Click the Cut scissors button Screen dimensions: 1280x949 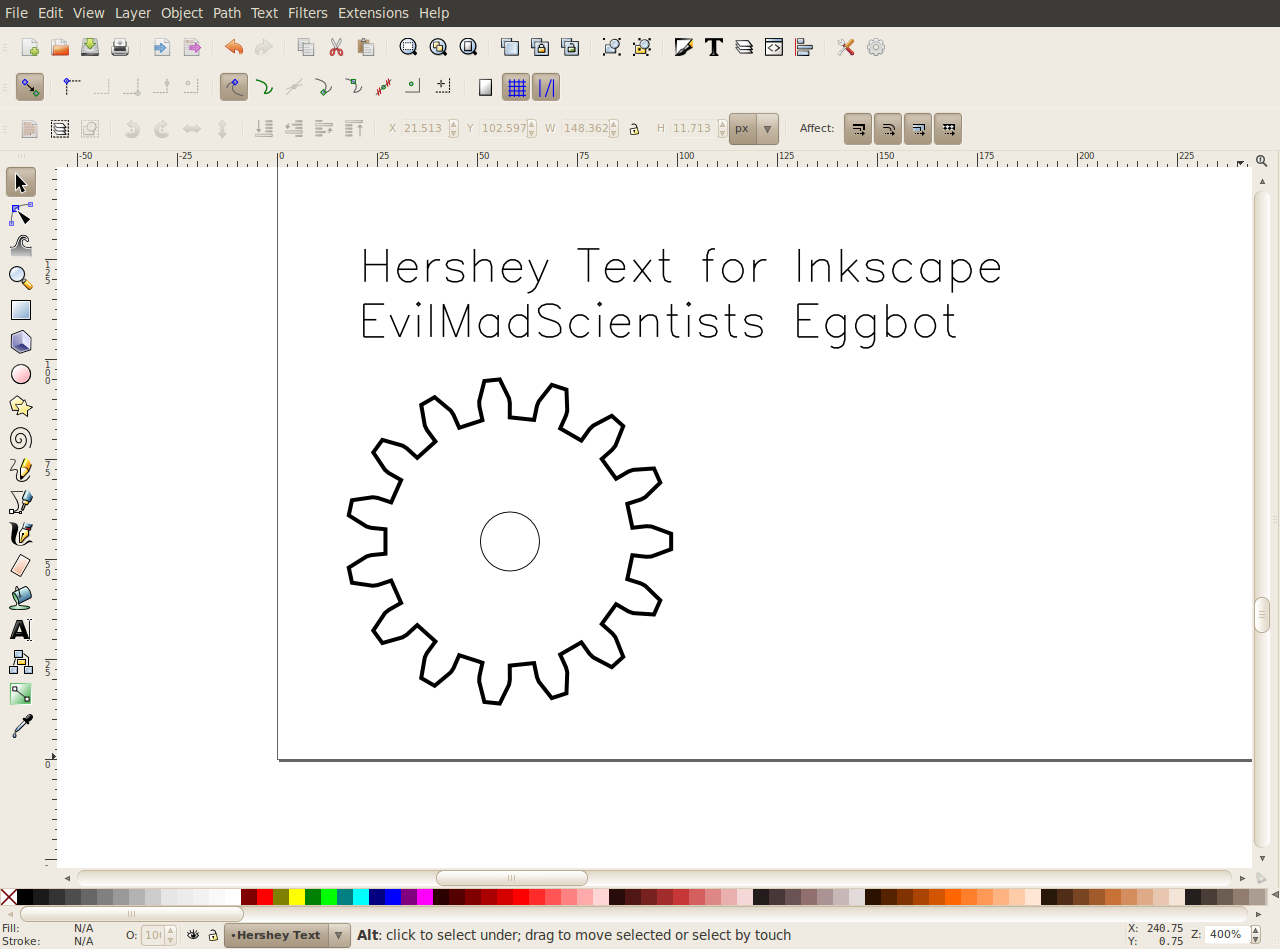click(x=336, y=47)
